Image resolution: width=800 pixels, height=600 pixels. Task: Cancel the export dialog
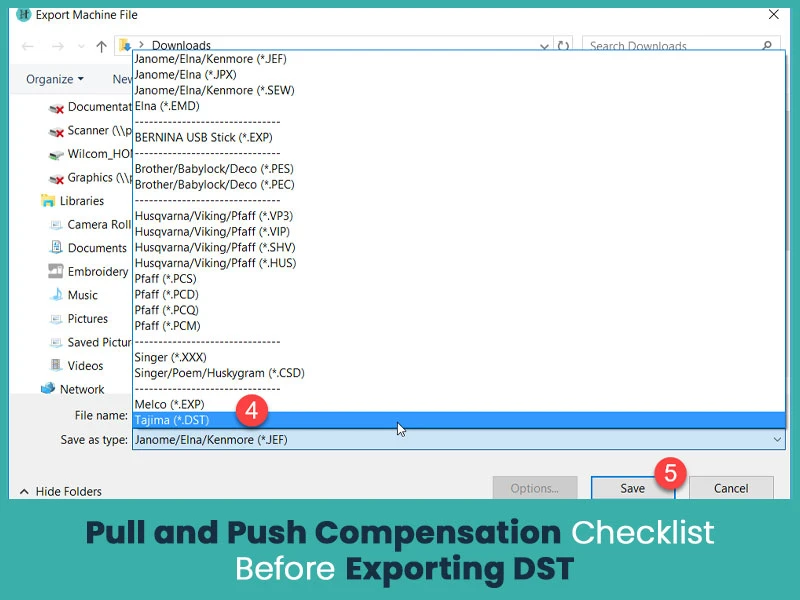coord(731,488)
